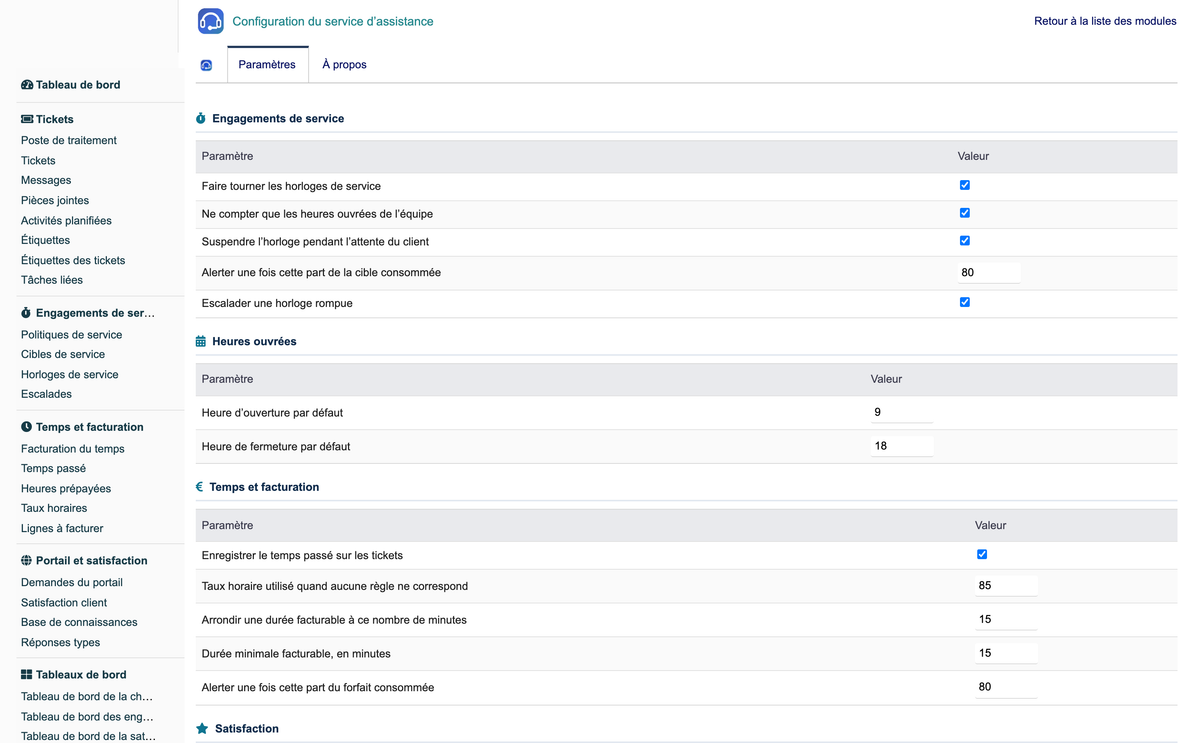This screenshot has height=743, width=1200.
Task: Open Horloges de service link
Action: [70, 375]
